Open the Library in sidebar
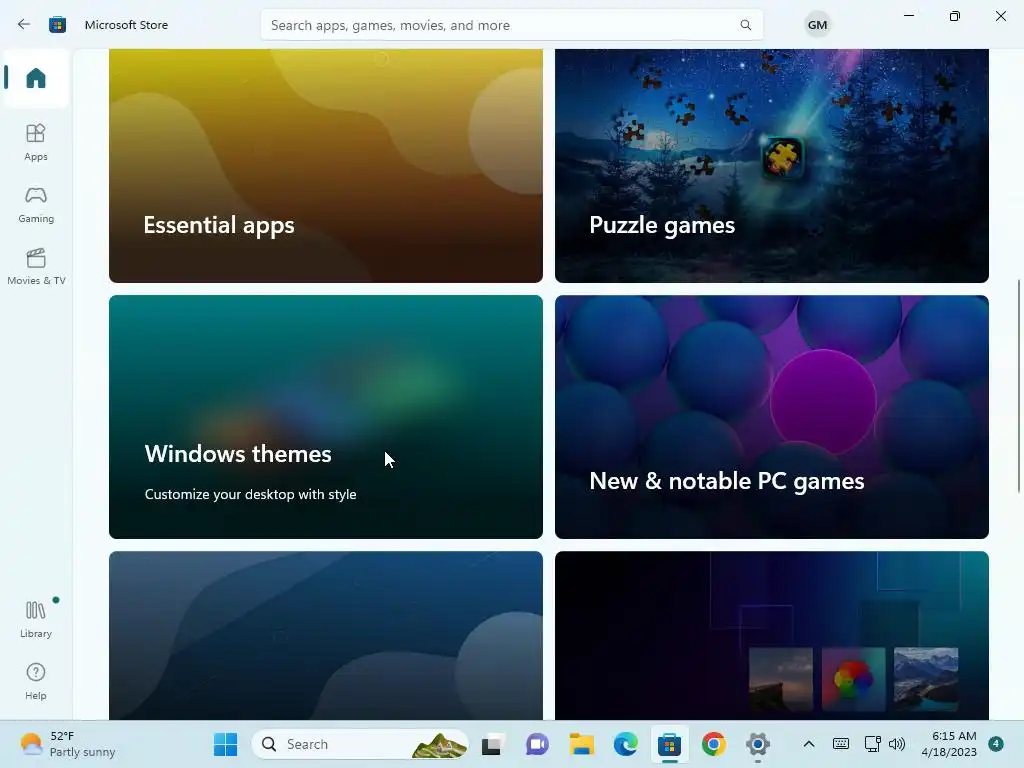The width and height of the screenshot is (1024, 768). tap(36, 620)
